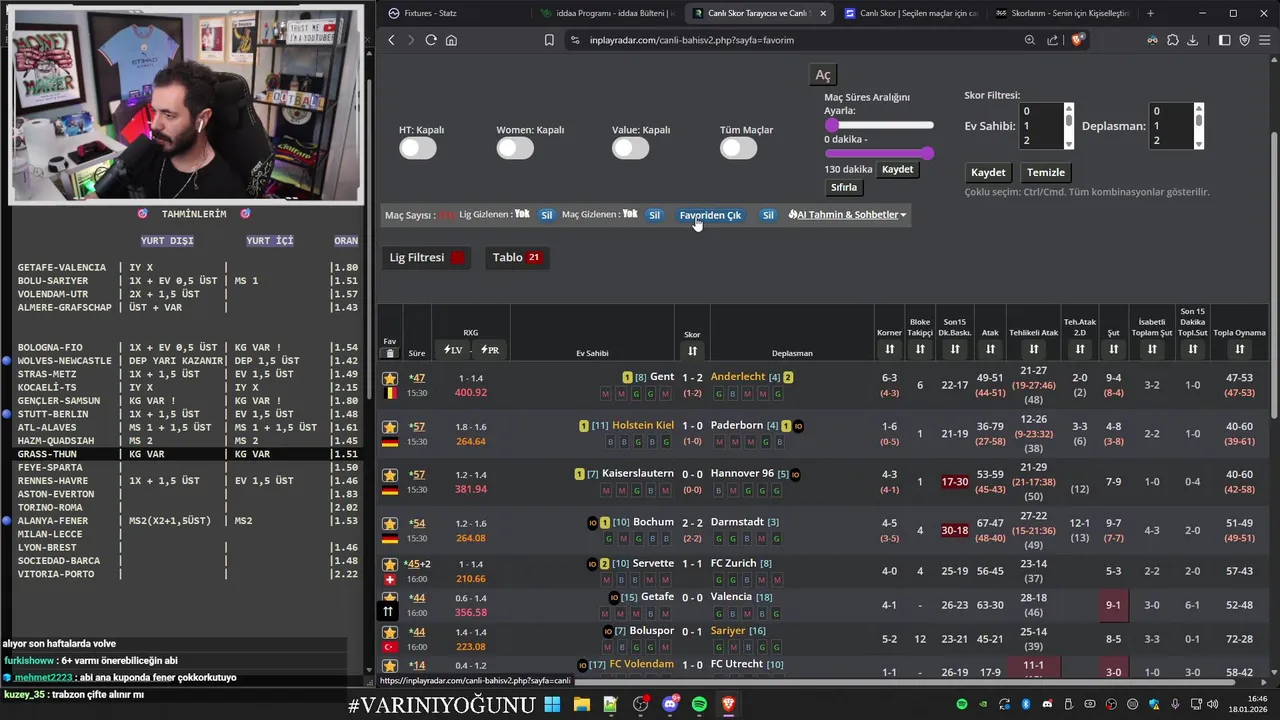
Task: Open Discord from taskbar
Action: [670, 704]
